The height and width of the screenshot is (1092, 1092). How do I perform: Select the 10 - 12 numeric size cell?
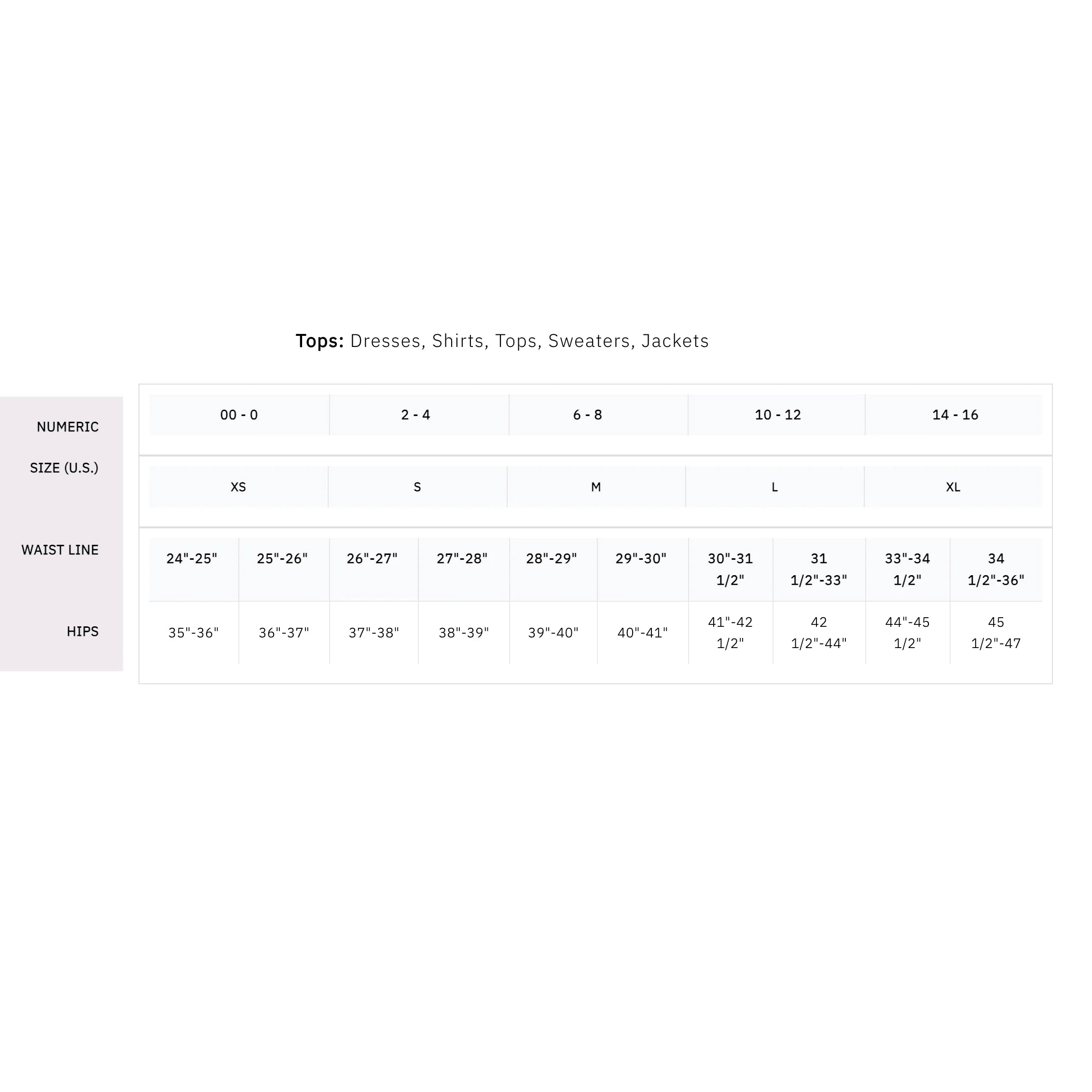[x=778, y=415]
